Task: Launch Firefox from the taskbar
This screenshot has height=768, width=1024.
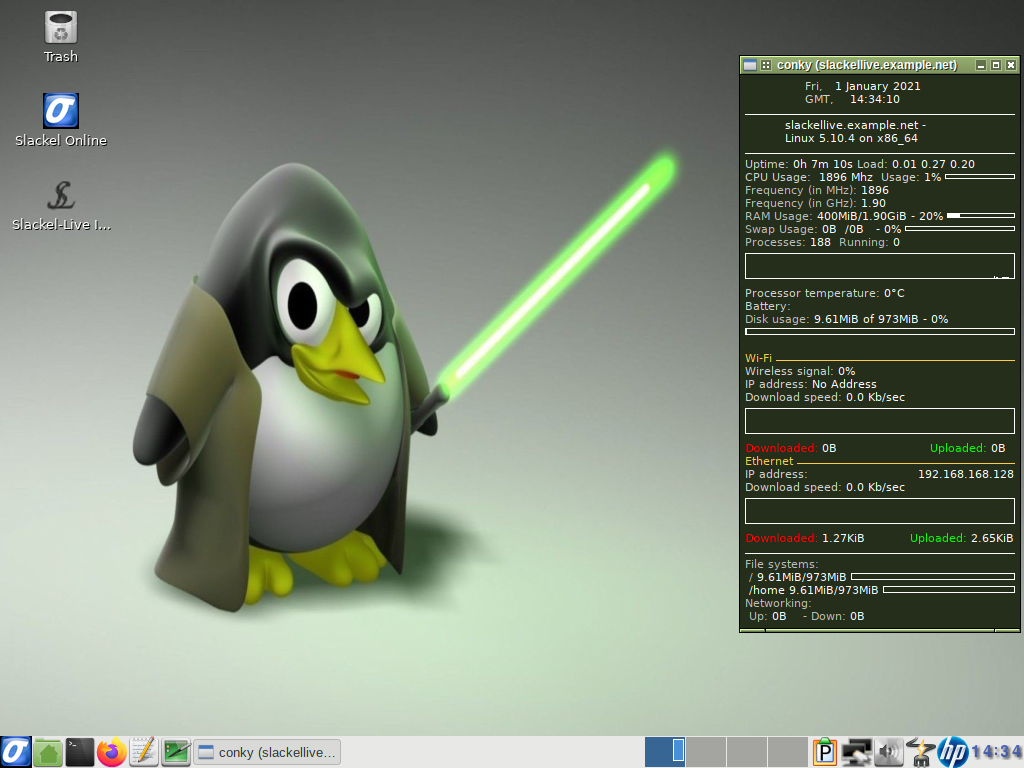Action: [112, 752]
